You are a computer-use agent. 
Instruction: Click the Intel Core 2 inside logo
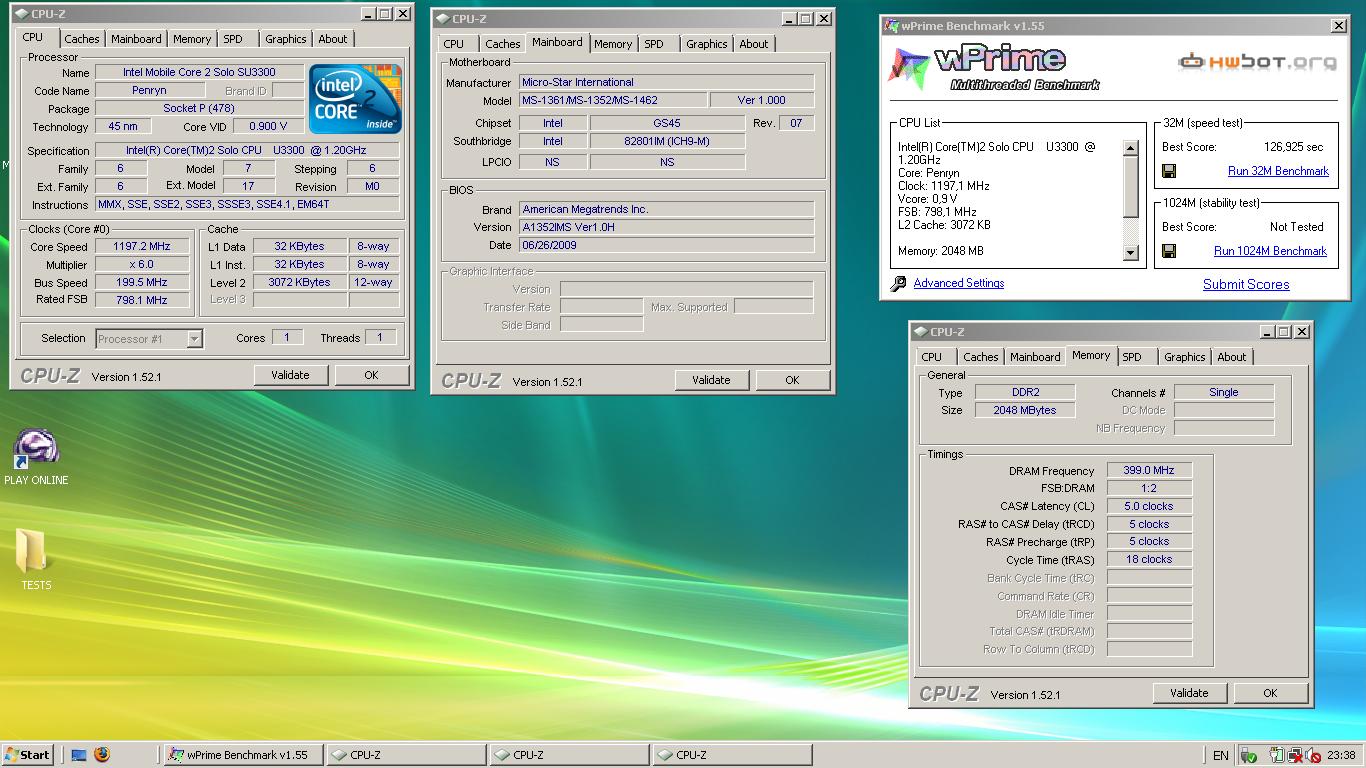pos(356,99)
